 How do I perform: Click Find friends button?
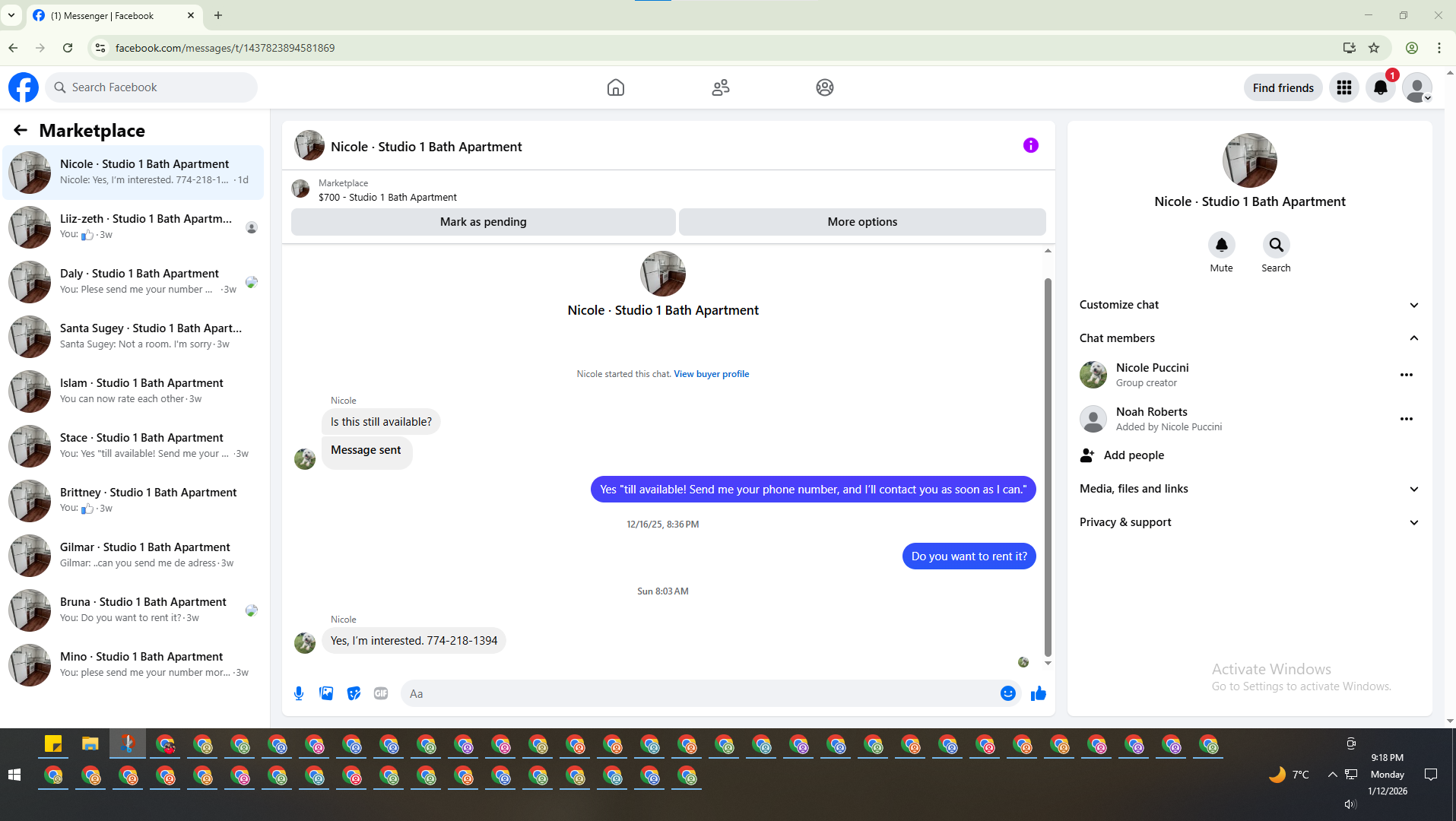click(x=1283, y=88)
